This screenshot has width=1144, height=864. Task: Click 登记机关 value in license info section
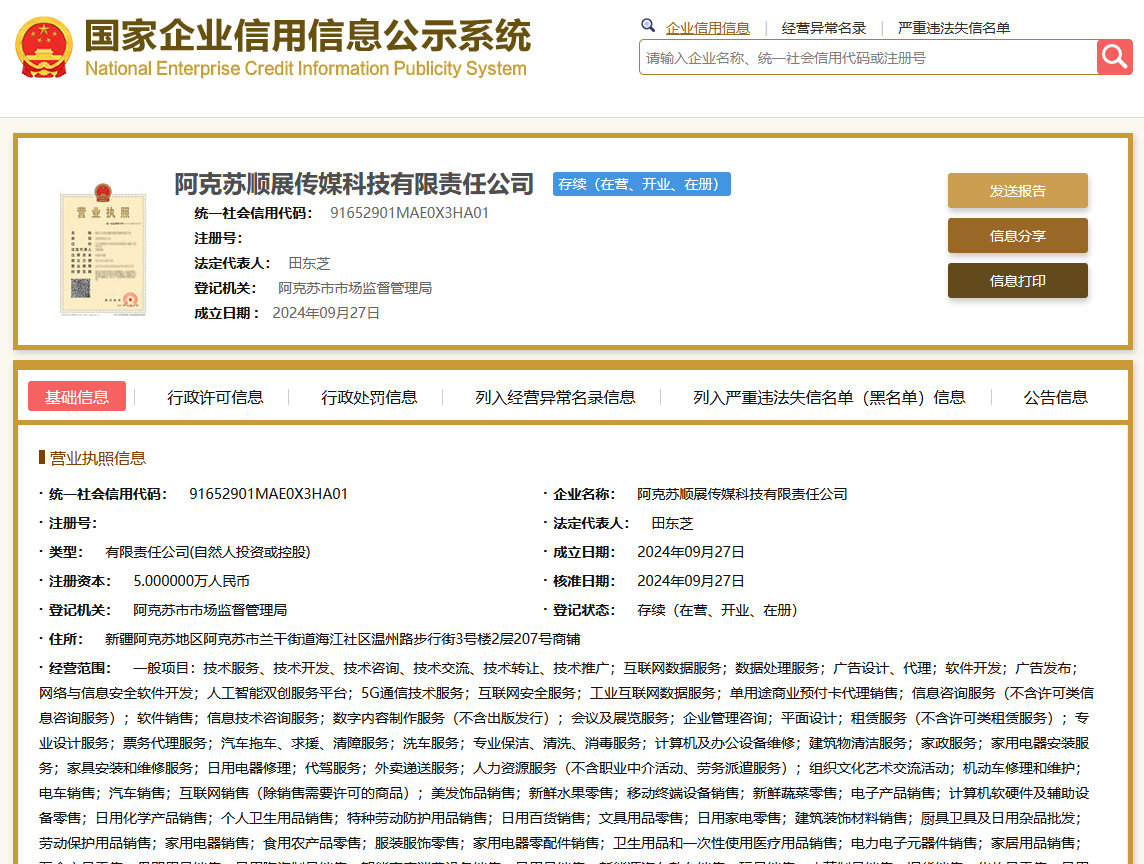(210, 610)
